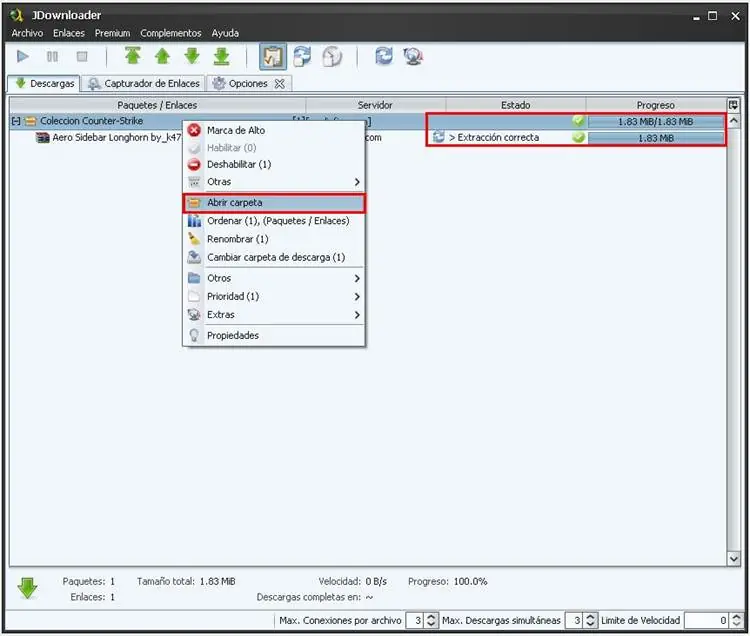Move selected package to the bottom

[x=221, y=56]
